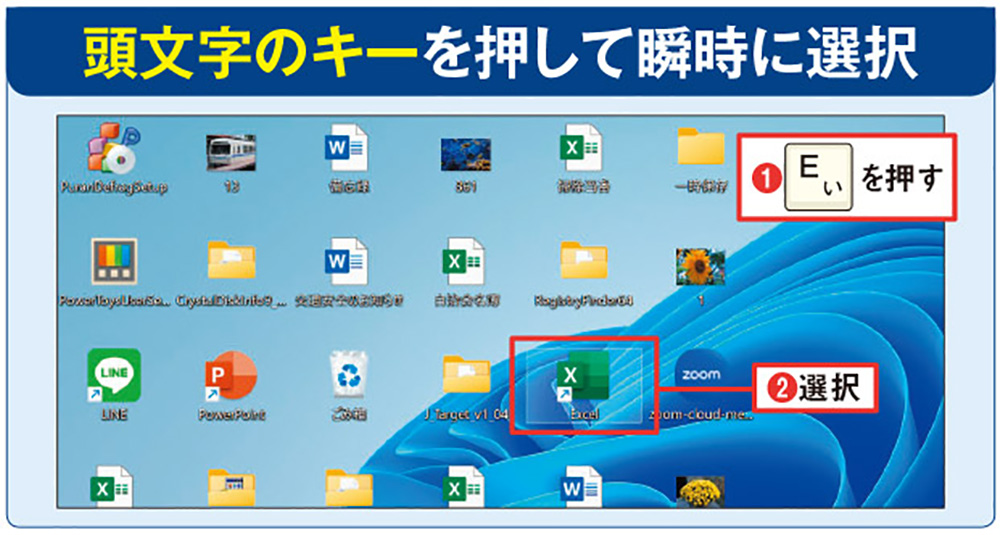Image resolution: width=1000 pixels, height=535 pixels.
Task: Select the 自治会名簿 Excel file
Action: pos(466,262)
